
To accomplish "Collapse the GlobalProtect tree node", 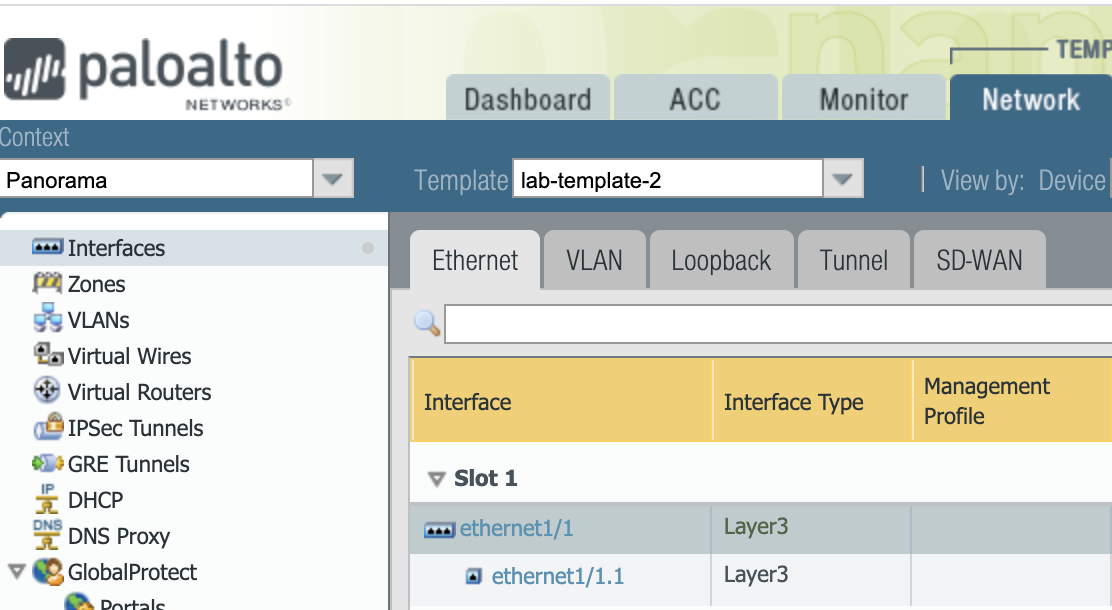I will point(16,572).
